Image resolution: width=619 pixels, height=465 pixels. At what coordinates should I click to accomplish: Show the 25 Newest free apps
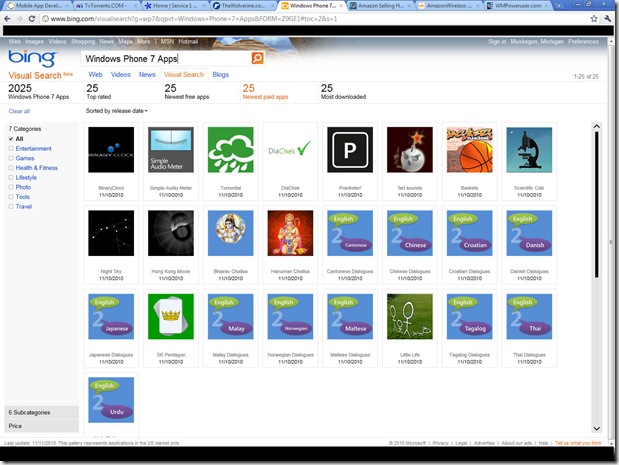tap(187, 91)
